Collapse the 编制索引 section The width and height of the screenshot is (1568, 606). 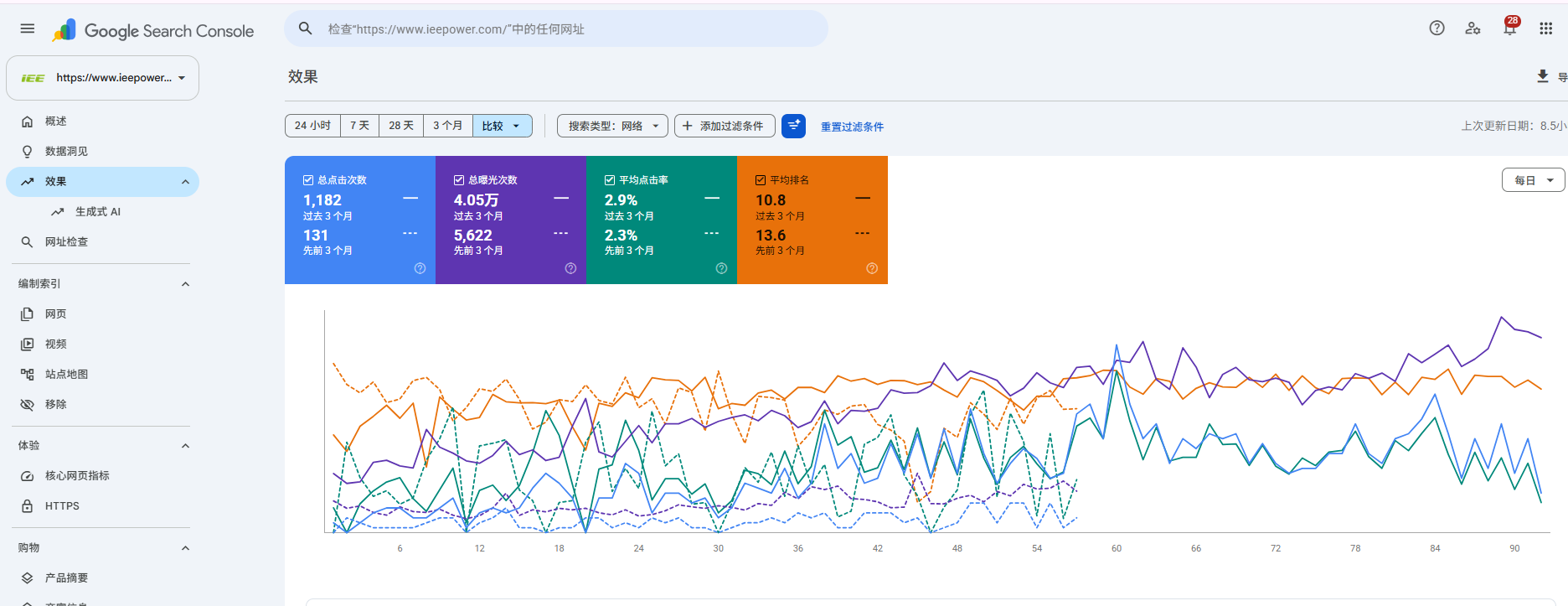pyautogui.click(x=185, y=284)
